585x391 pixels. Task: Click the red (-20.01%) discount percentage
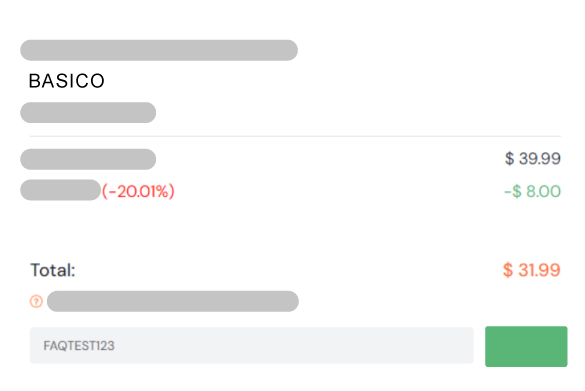tap(138, 191)
